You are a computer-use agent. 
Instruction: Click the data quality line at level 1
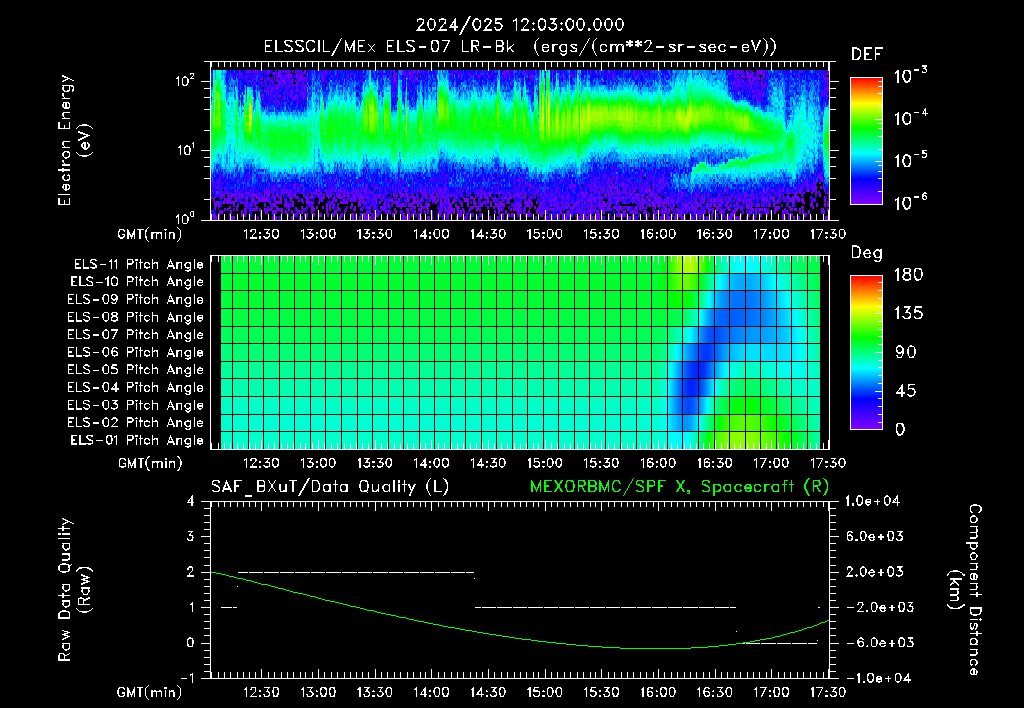[605, 608]
